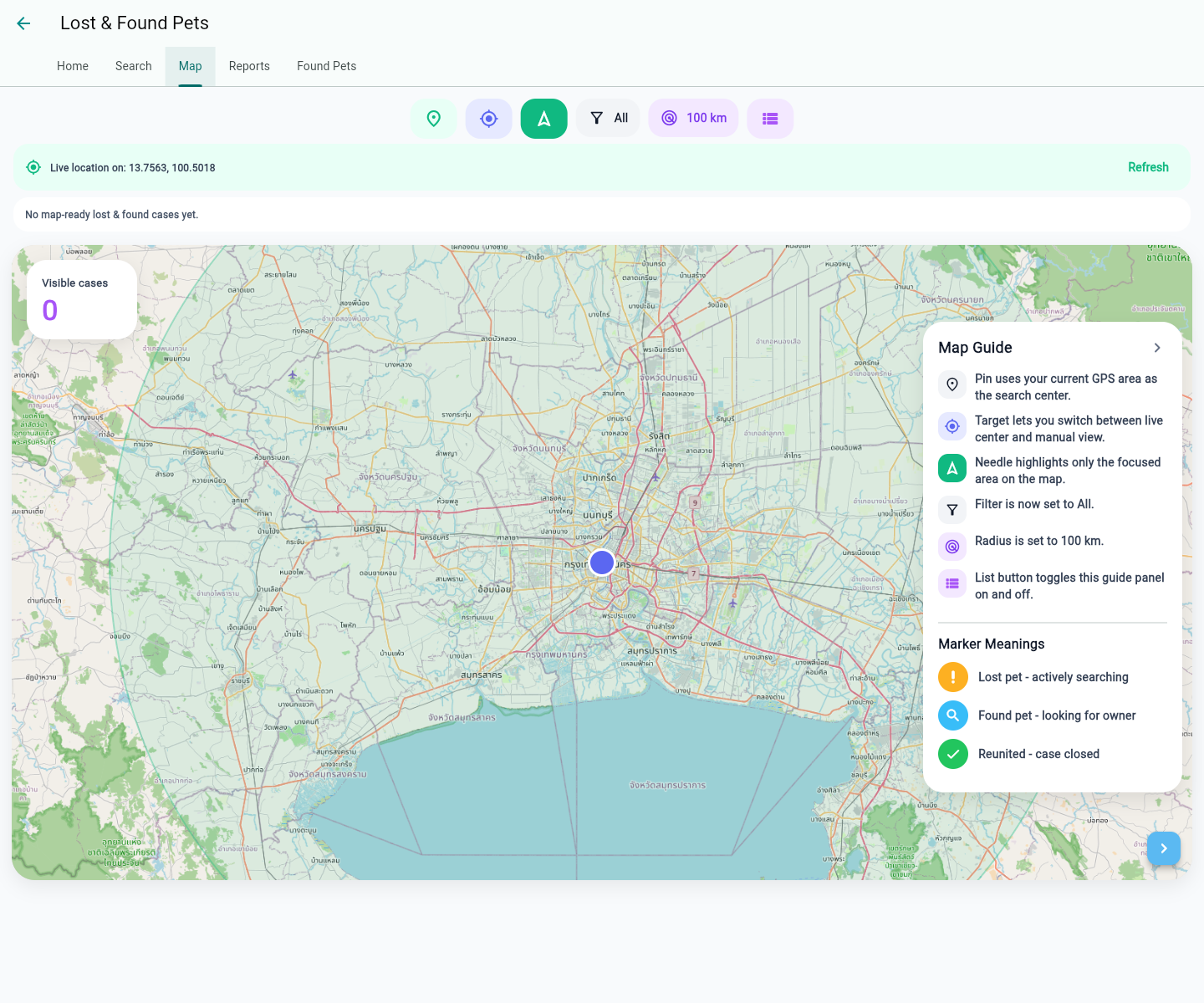Click the 'Marker Meanings' heading
Viewport: 1204px width, 1003px height.
click(x=992, y=644)
